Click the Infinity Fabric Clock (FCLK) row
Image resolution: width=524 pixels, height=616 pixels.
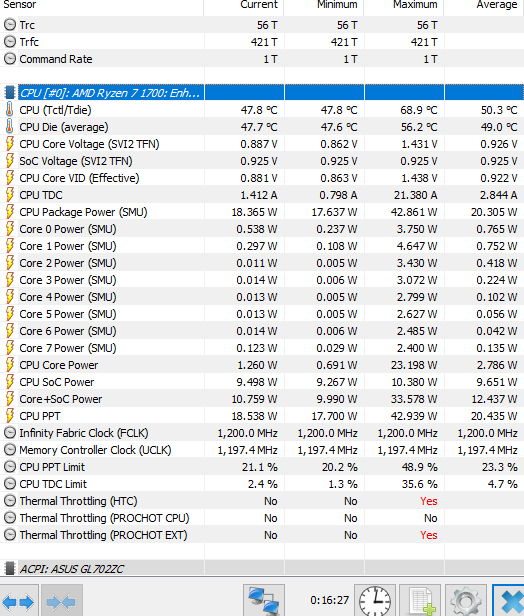pyautogui.click(x=262, y=433)
